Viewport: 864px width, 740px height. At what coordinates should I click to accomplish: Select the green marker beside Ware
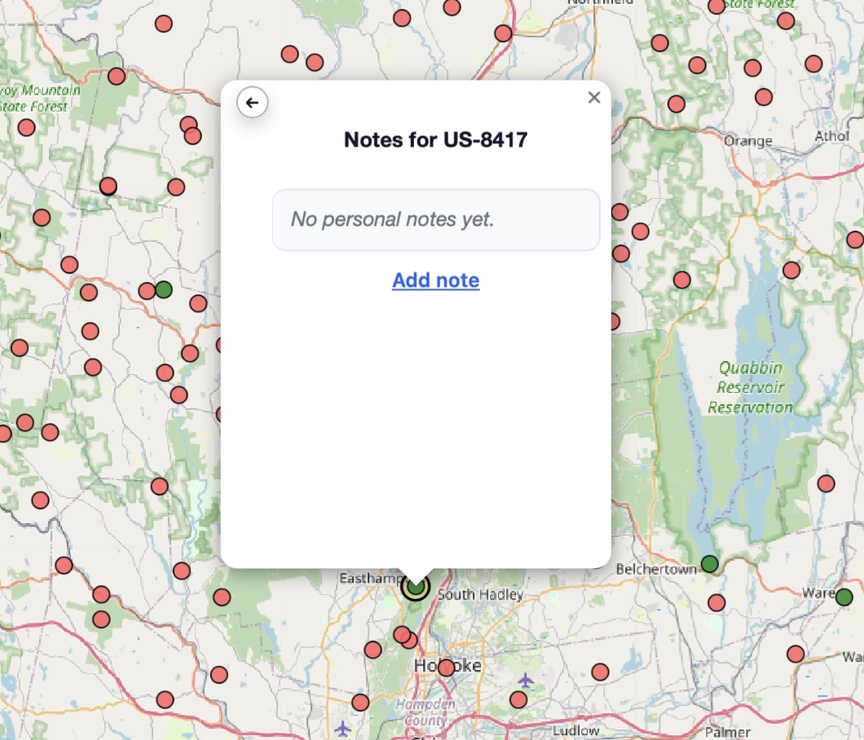tap(844, 597)
